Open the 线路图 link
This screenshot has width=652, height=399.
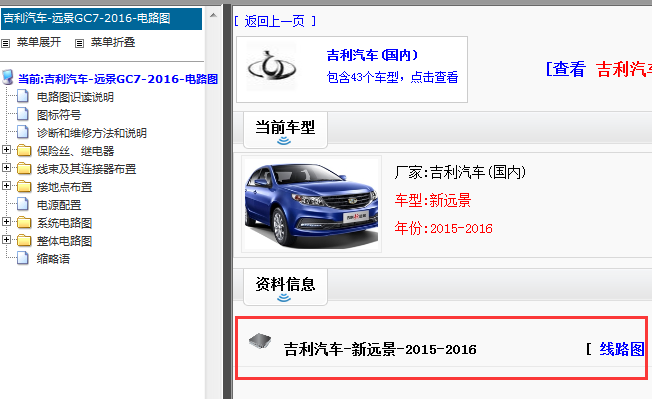(x=622, y=349)
